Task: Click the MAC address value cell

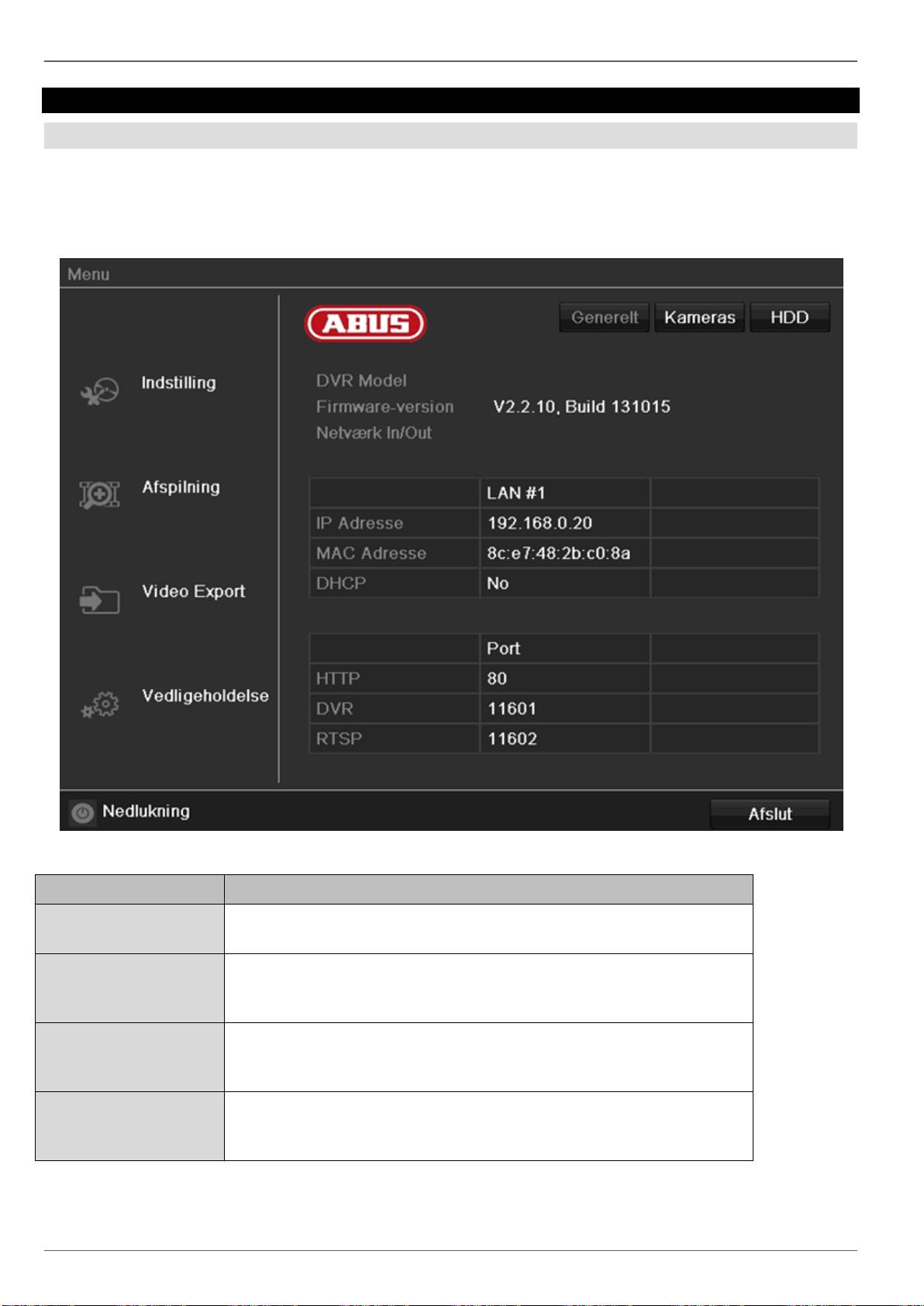Action: [x=558, y=553]
